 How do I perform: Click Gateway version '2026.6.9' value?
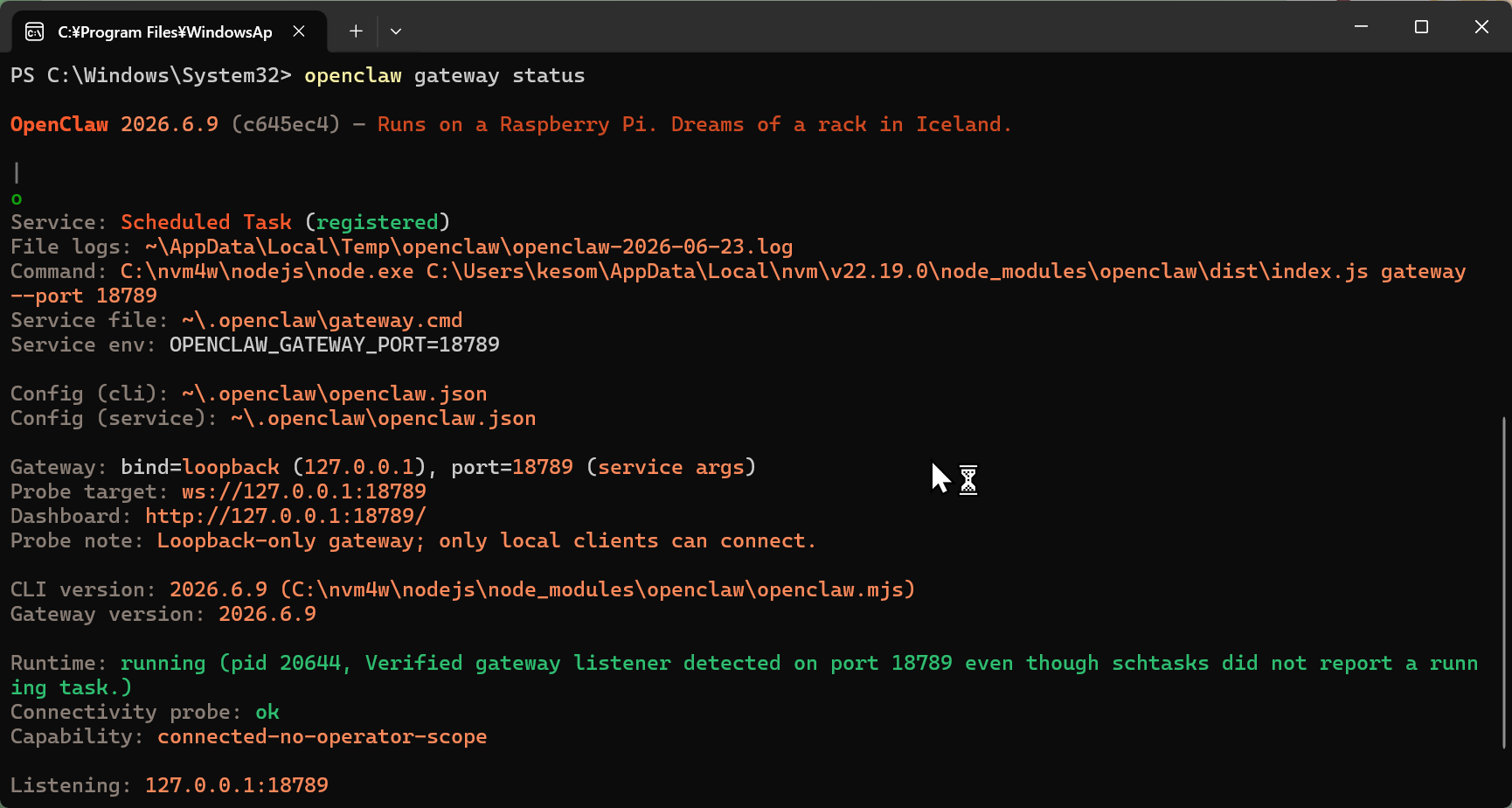coord(267,615)
